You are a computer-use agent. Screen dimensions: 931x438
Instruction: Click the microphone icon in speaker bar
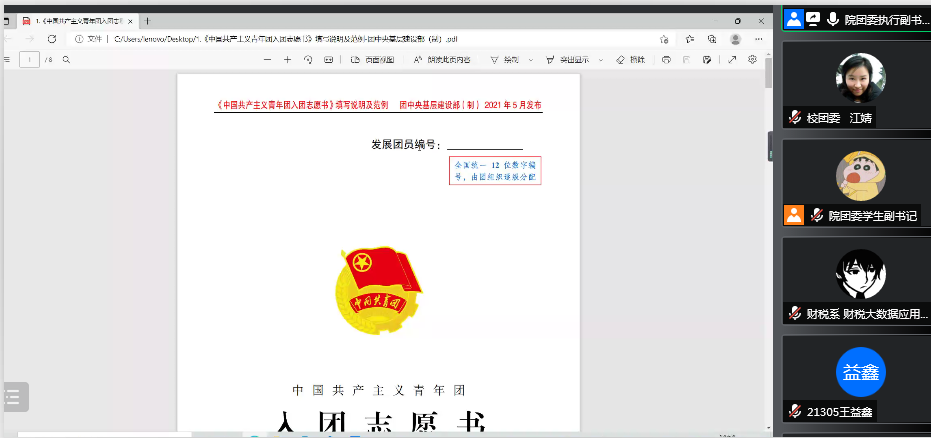click(833, 19)
